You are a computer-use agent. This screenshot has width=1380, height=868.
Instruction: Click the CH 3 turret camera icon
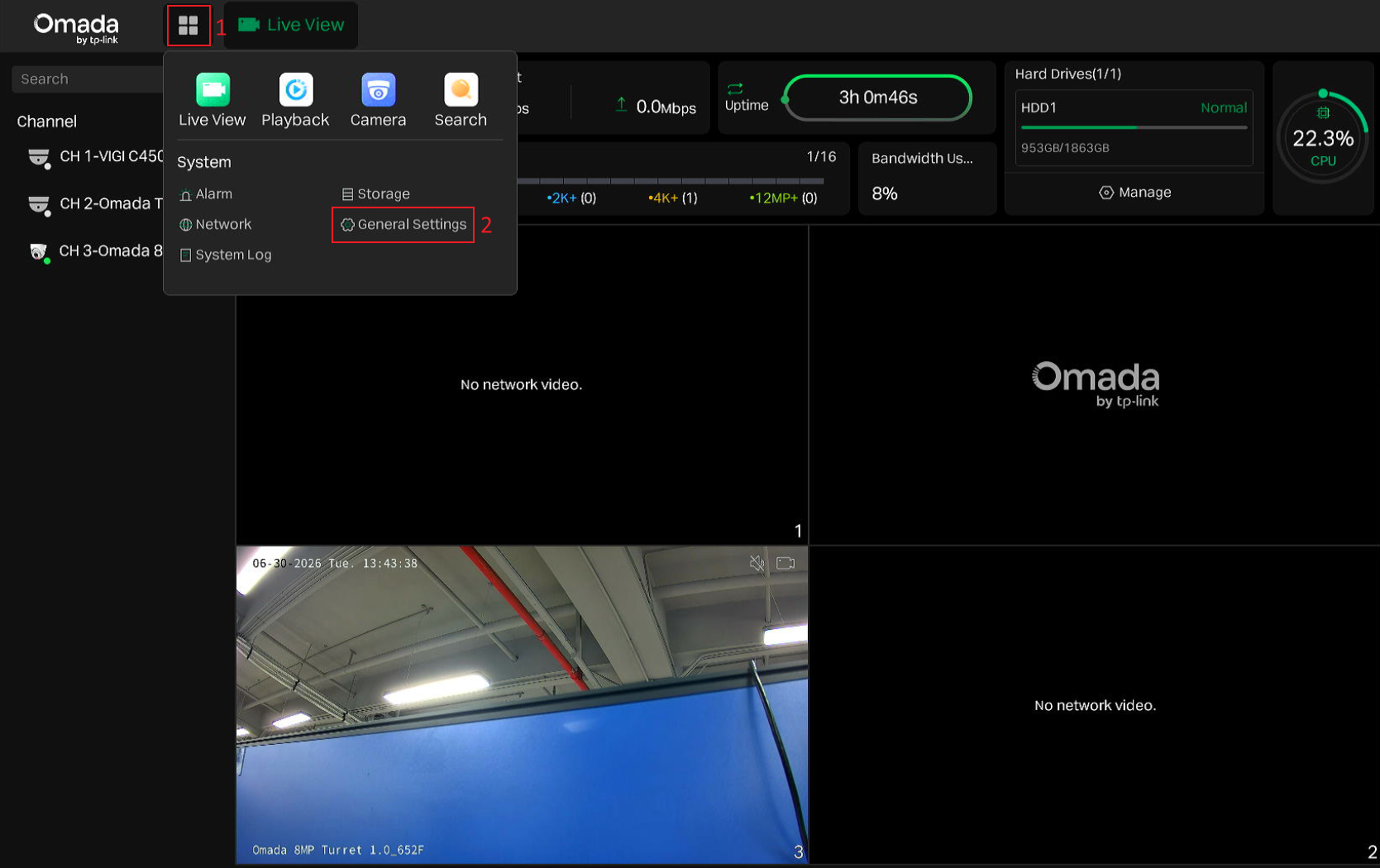tap(40, 252)
